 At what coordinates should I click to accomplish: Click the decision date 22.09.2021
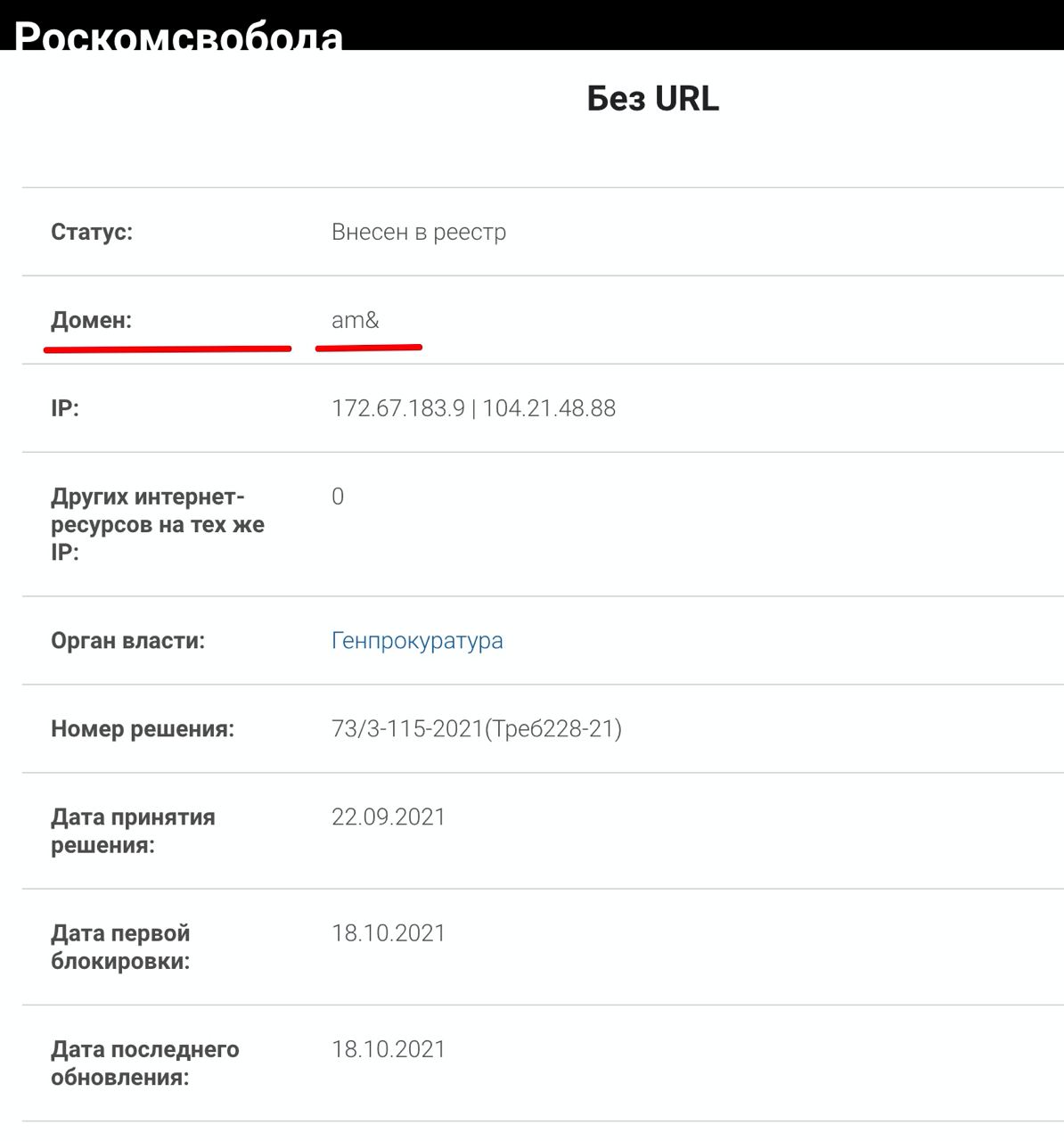click(x=389, y=817)
